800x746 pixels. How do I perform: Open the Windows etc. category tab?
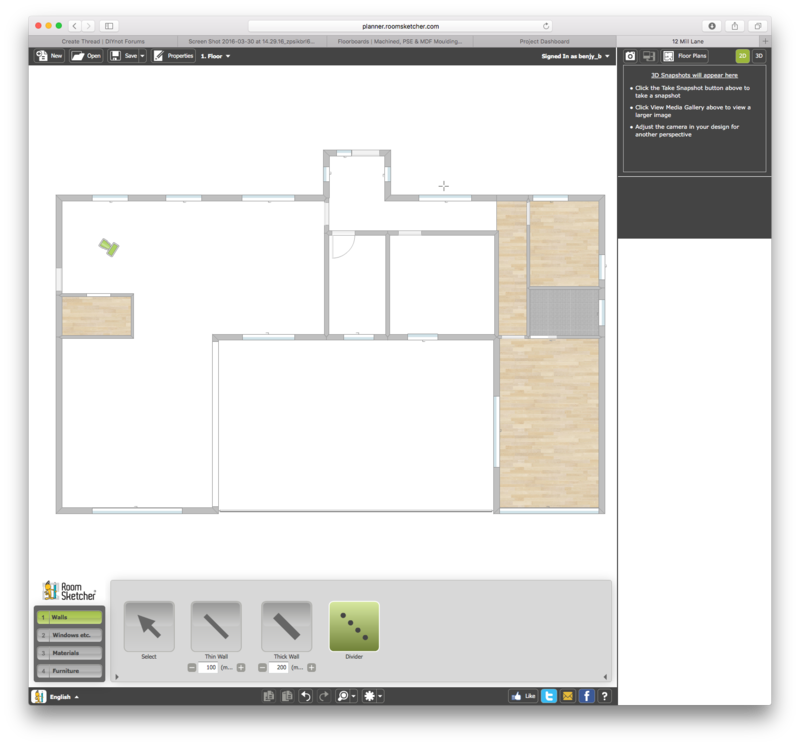tap(69, 635)
